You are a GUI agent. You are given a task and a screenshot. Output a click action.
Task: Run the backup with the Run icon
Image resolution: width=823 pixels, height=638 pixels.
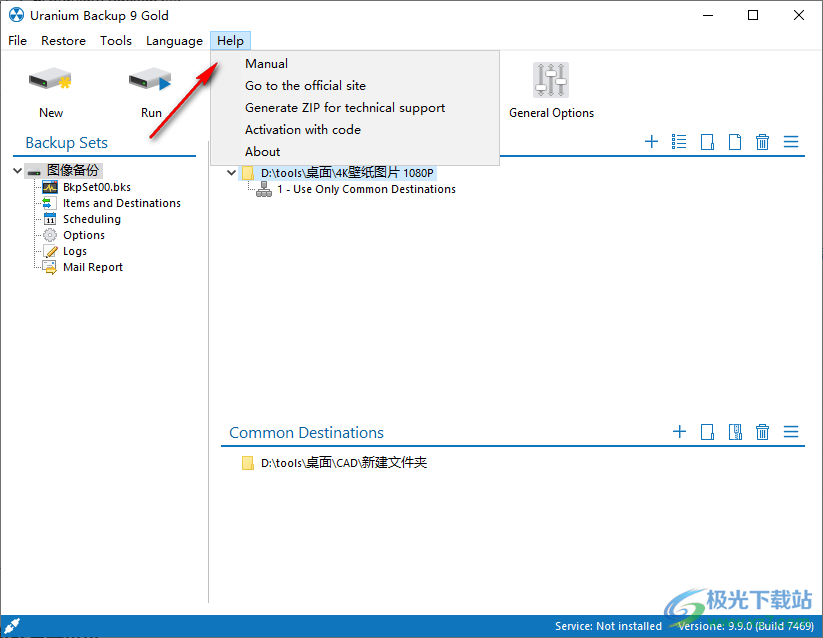pyautogui.click(x=151, y=80)
